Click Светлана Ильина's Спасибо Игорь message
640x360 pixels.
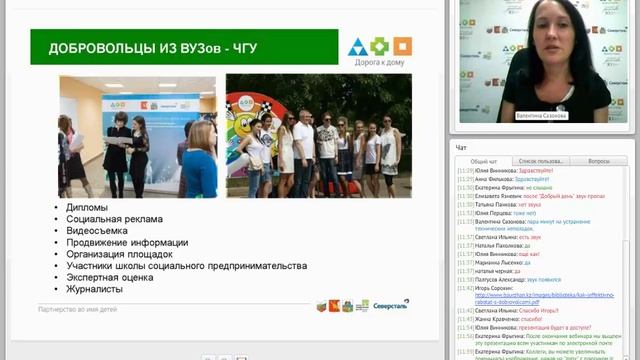pos(508,311)
